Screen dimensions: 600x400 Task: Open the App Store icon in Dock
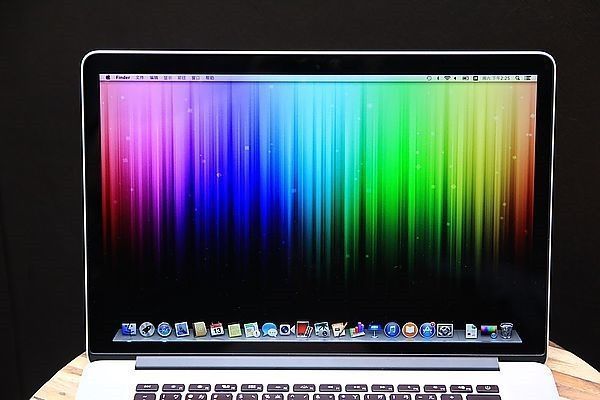point(427,330)
